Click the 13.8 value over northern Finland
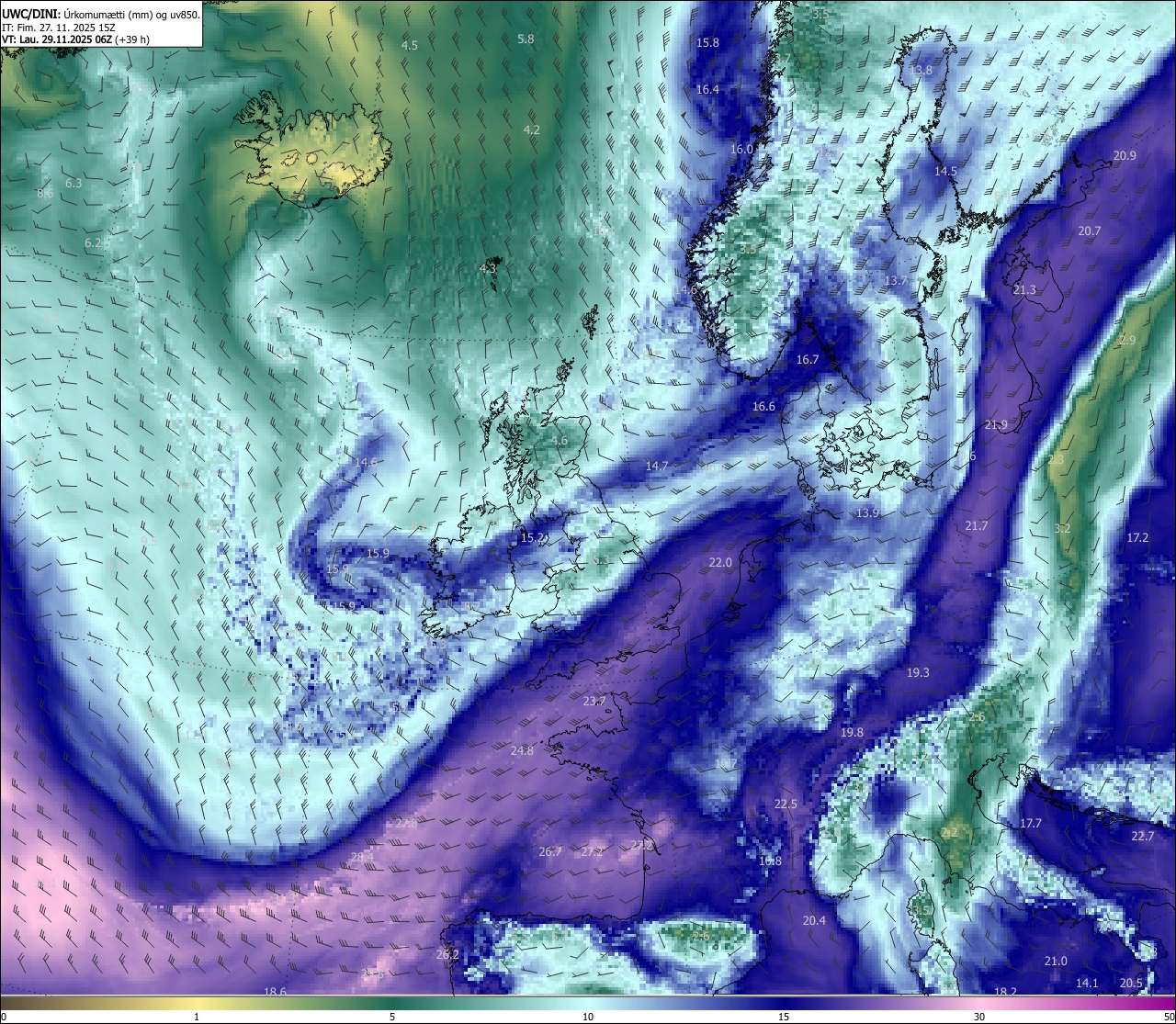Image resolution: width=1176 pixels, height=1024 pixels. [x=921, y=70]
